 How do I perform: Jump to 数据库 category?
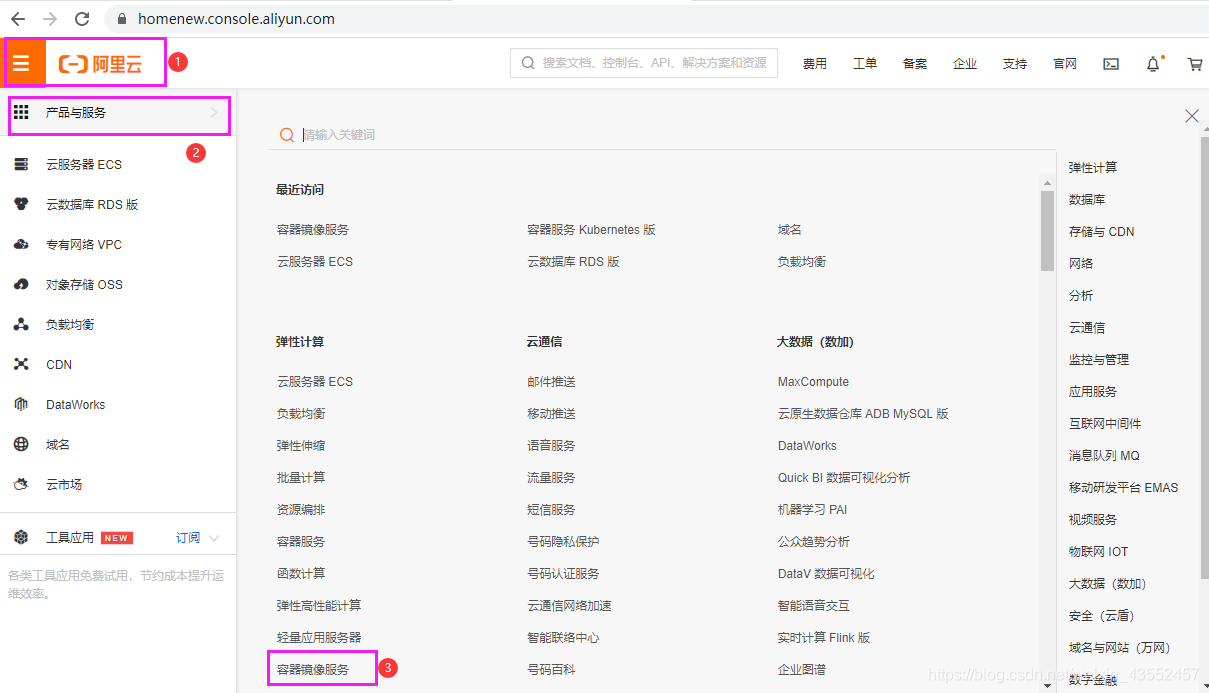click(x=1087, y=200)
